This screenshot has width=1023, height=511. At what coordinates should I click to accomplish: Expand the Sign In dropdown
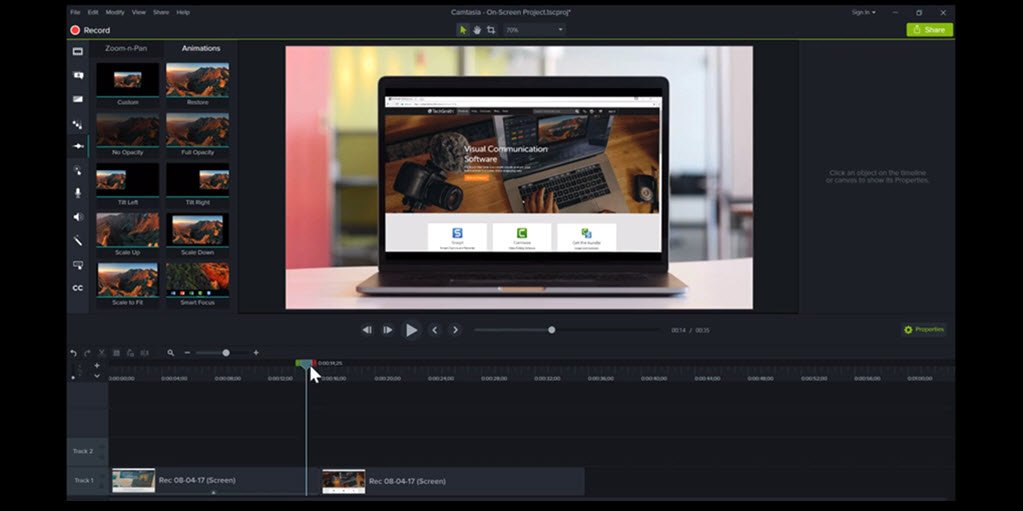pos(863,12)
